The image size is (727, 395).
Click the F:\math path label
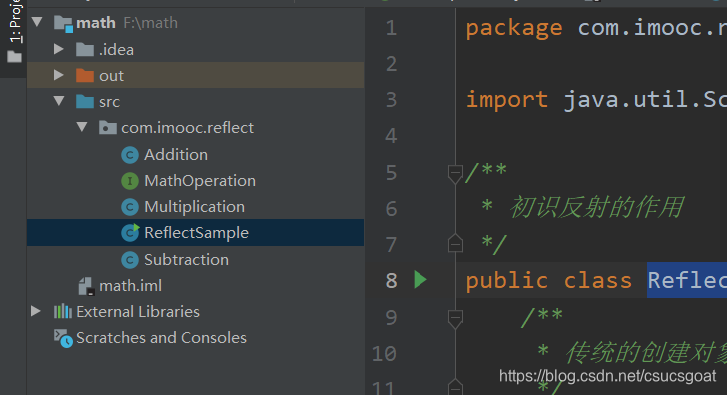(x=150, y=23)
